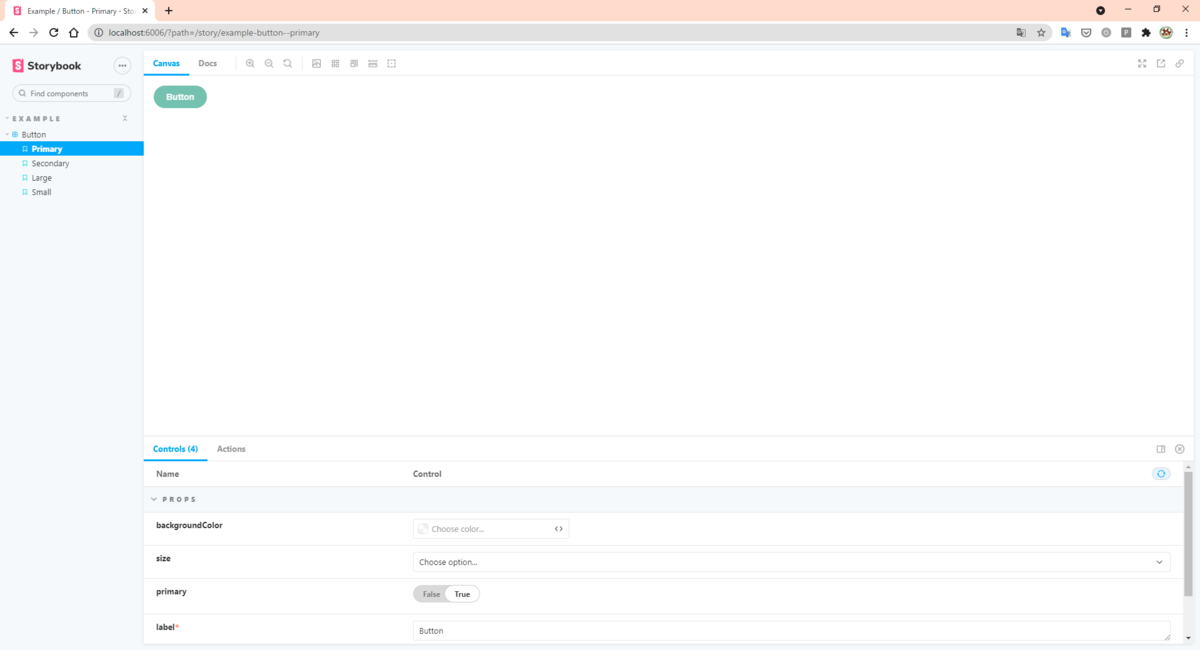This screenshot has width=1200, height=650.
Task: Click backgroundColor color swatch
Action: pos(423,529)
